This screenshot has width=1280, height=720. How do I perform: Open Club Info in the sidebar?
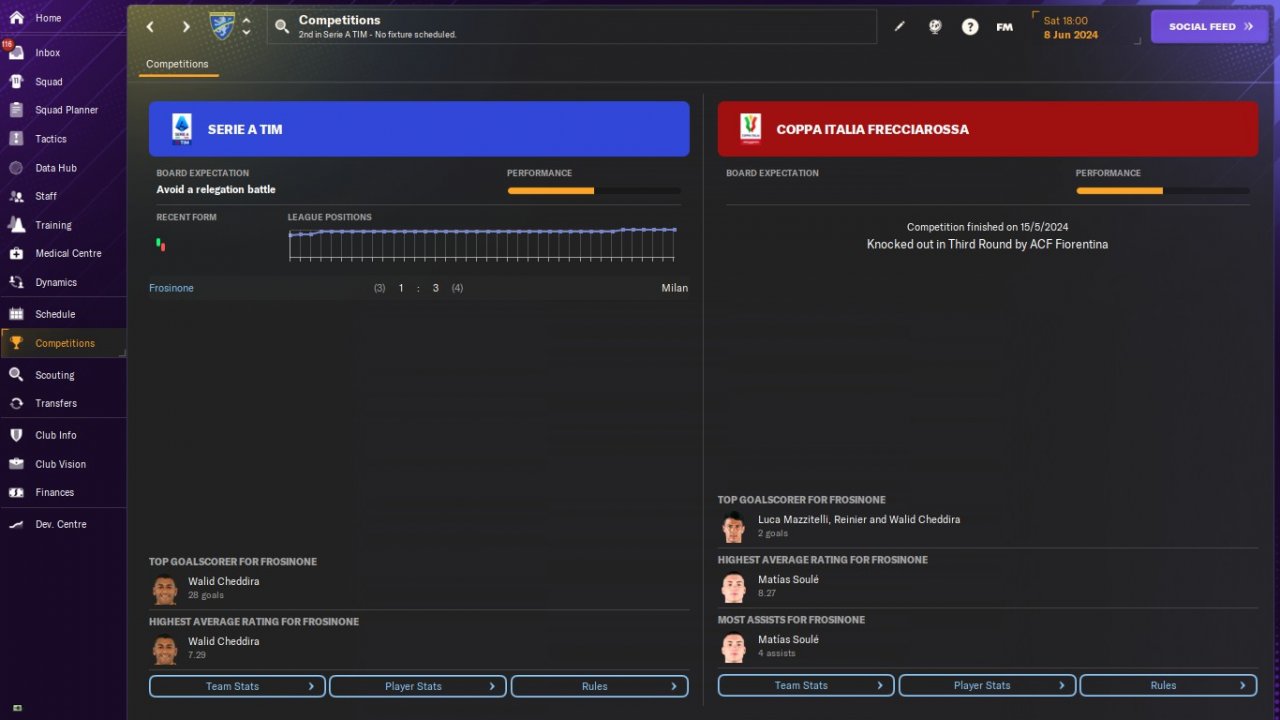[x=63, y=435]
